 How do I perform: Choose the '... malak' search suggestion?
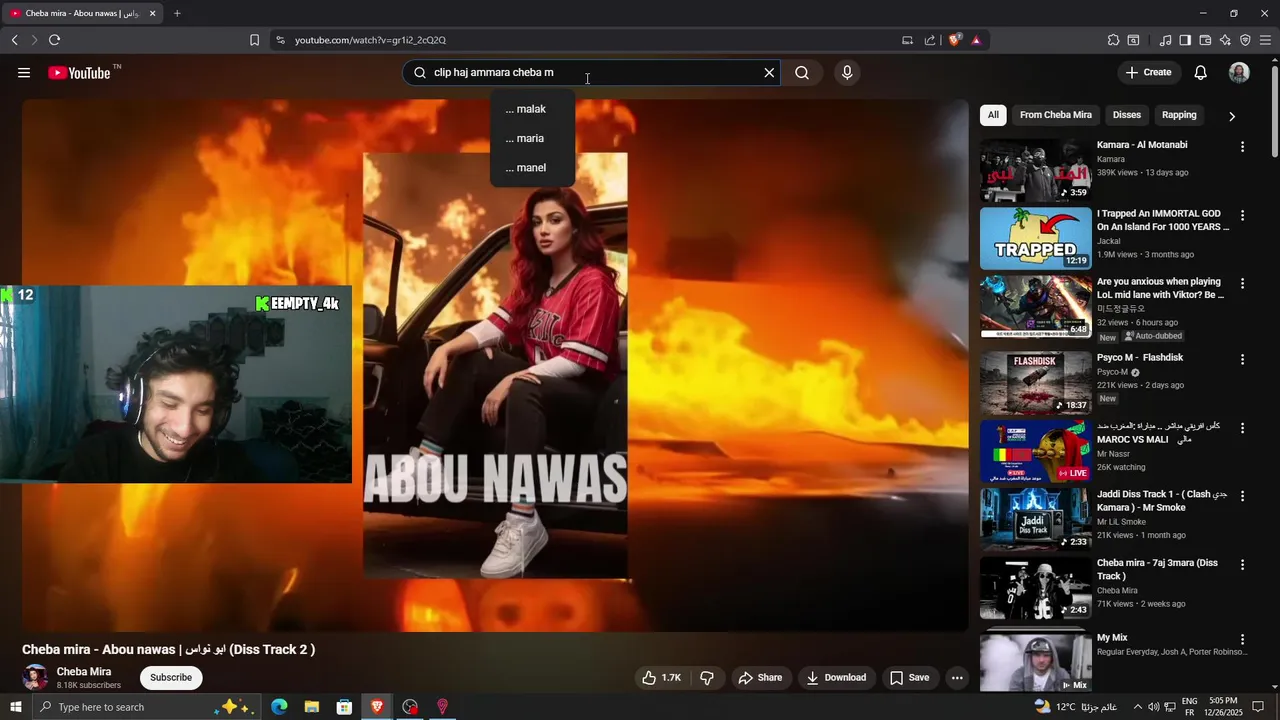click(532, 109)
